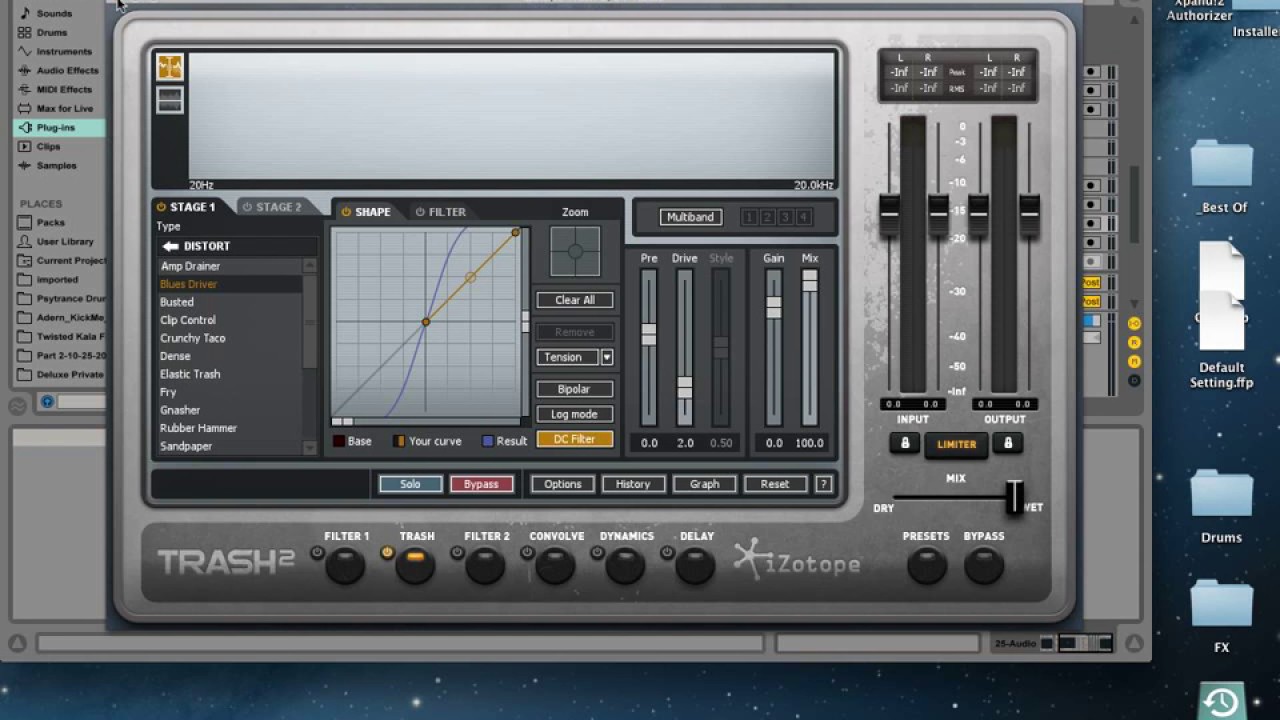
Task: Open the Default Setting.ffp file on desktop
Action: (1221, 317)
